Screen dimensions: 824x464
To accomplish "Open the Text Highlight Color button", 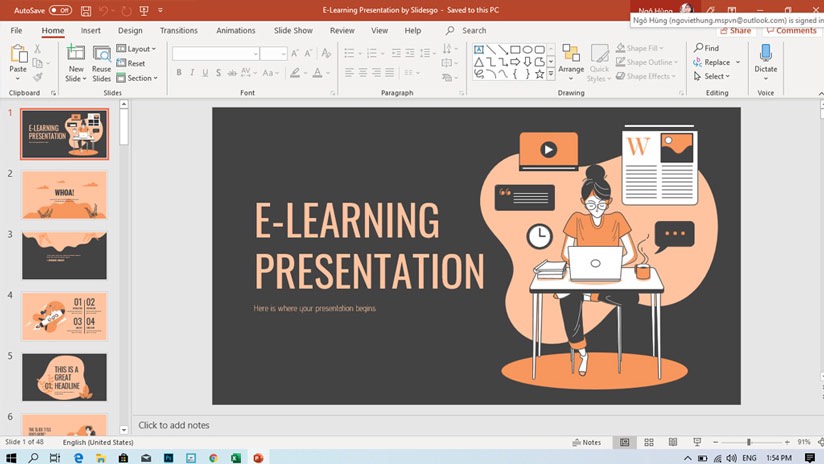I will pos(295,73).
